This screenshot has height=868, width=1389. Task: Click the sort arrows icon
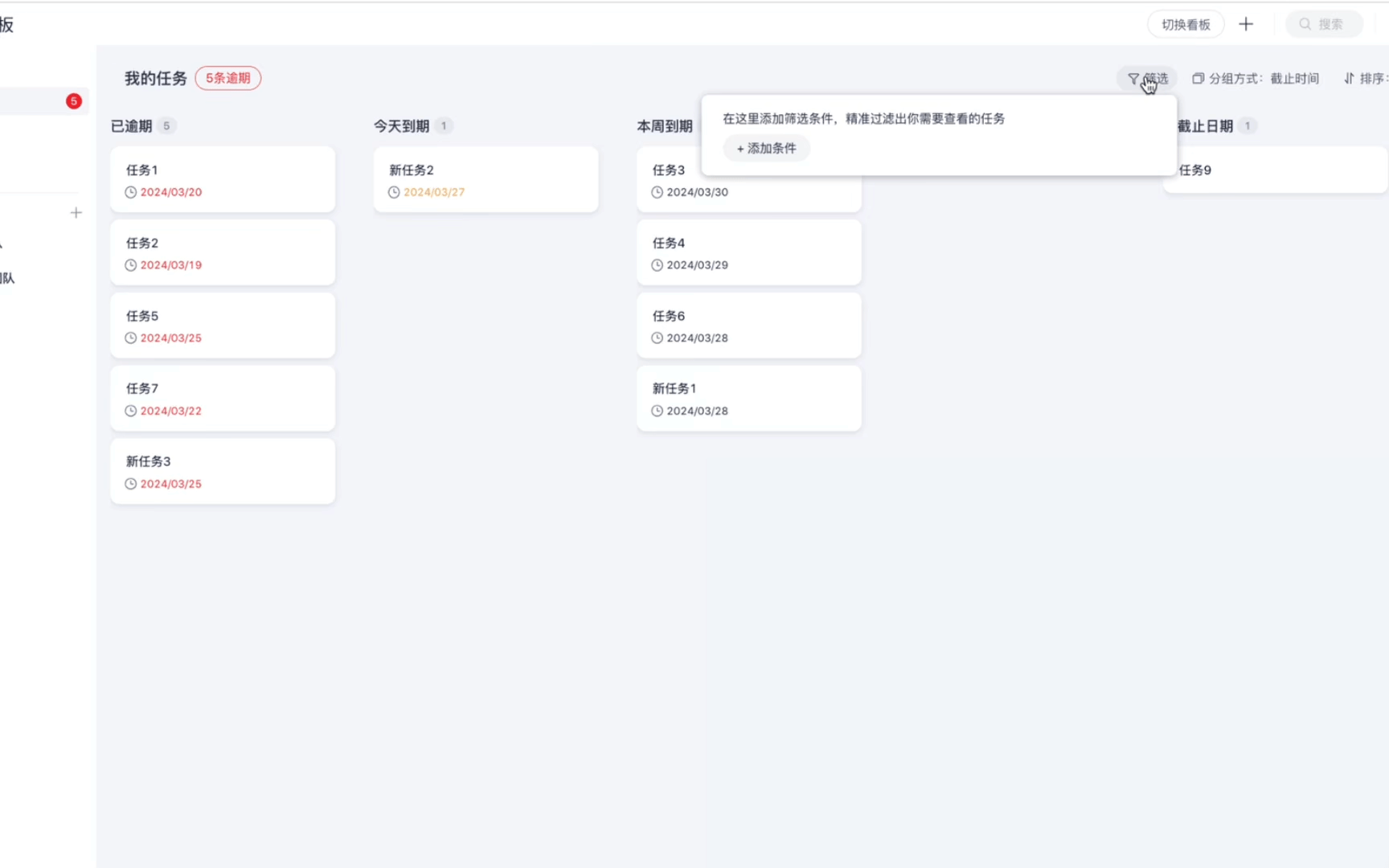pos(1349,79)
